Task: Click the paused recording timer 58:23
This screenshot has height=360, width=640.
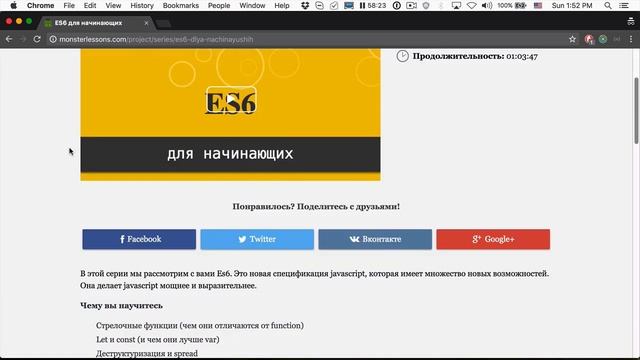Action: coord(373,5)
